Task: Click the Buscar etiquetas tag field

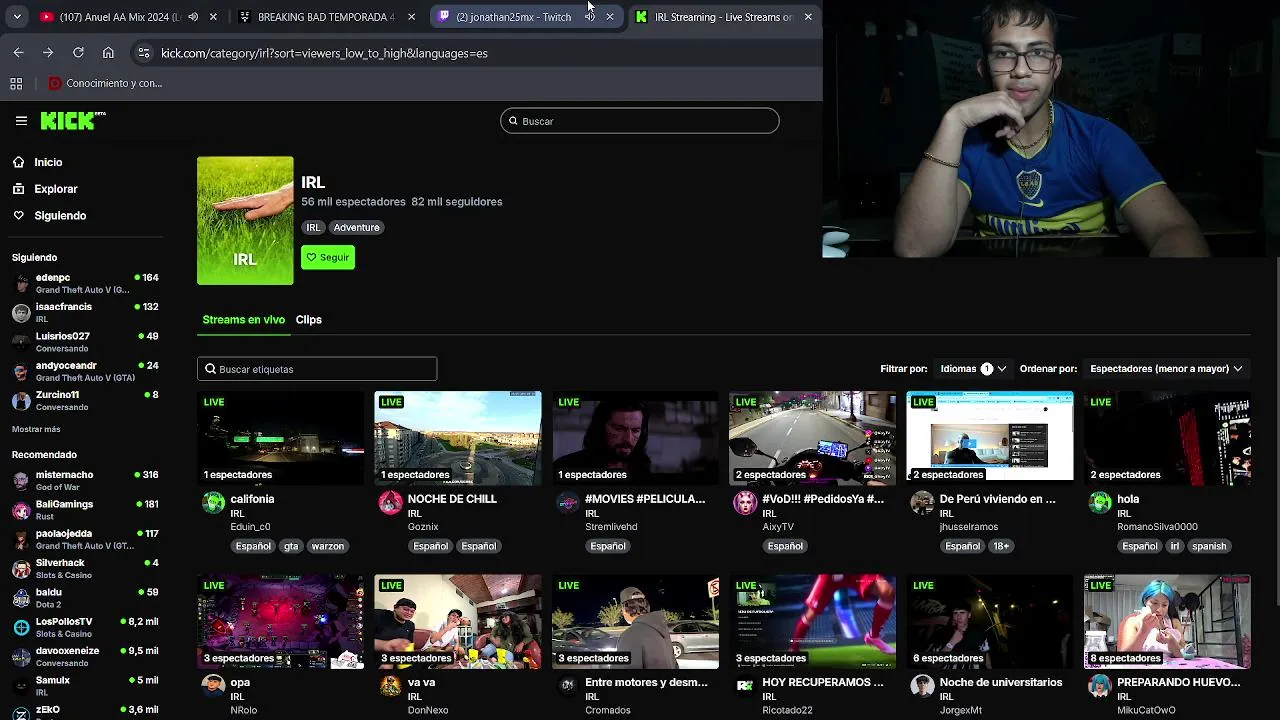Action: tap(317, 369)
